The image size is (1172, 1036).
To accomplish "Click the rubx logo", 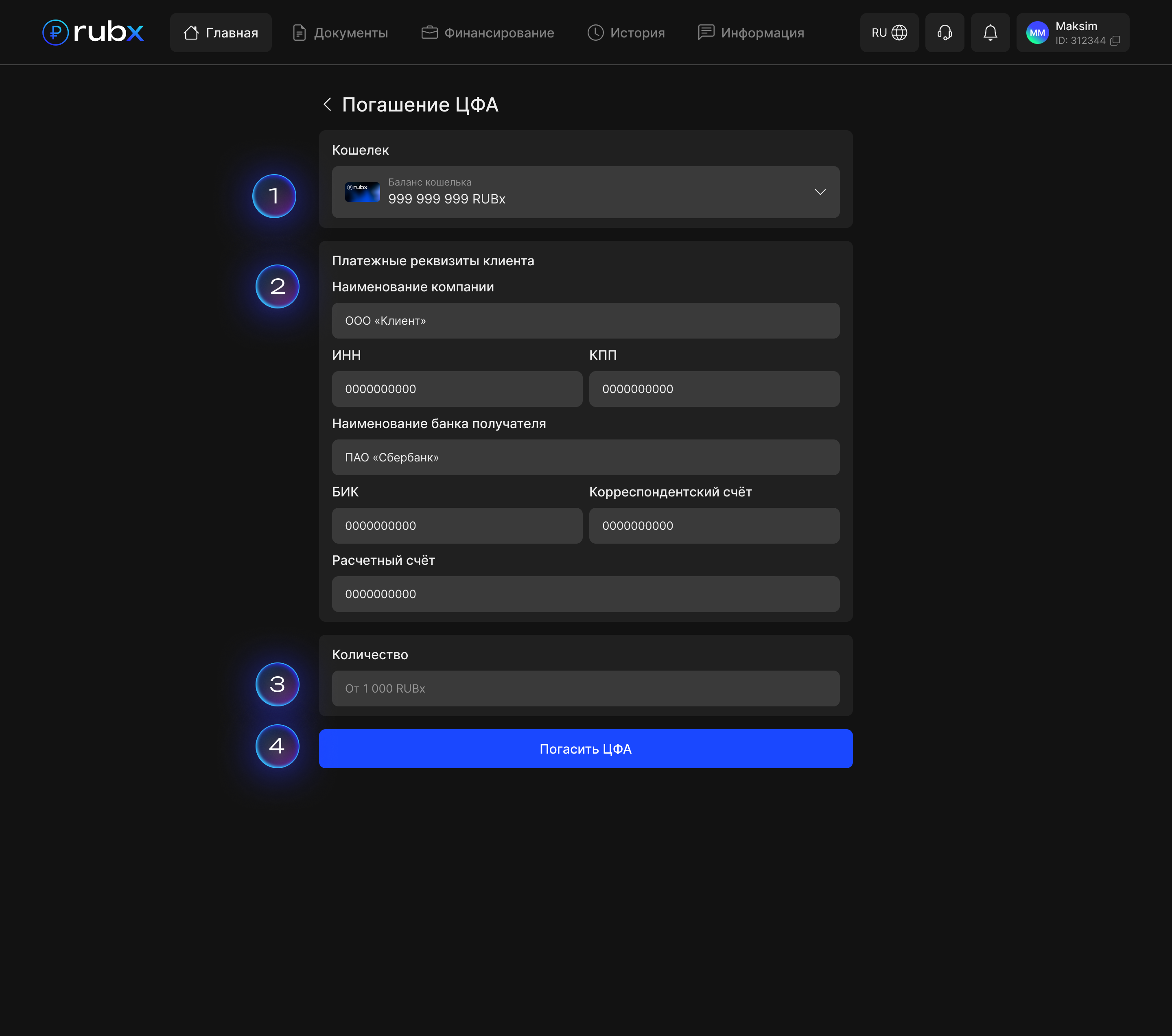I will (x=93, y=32).
